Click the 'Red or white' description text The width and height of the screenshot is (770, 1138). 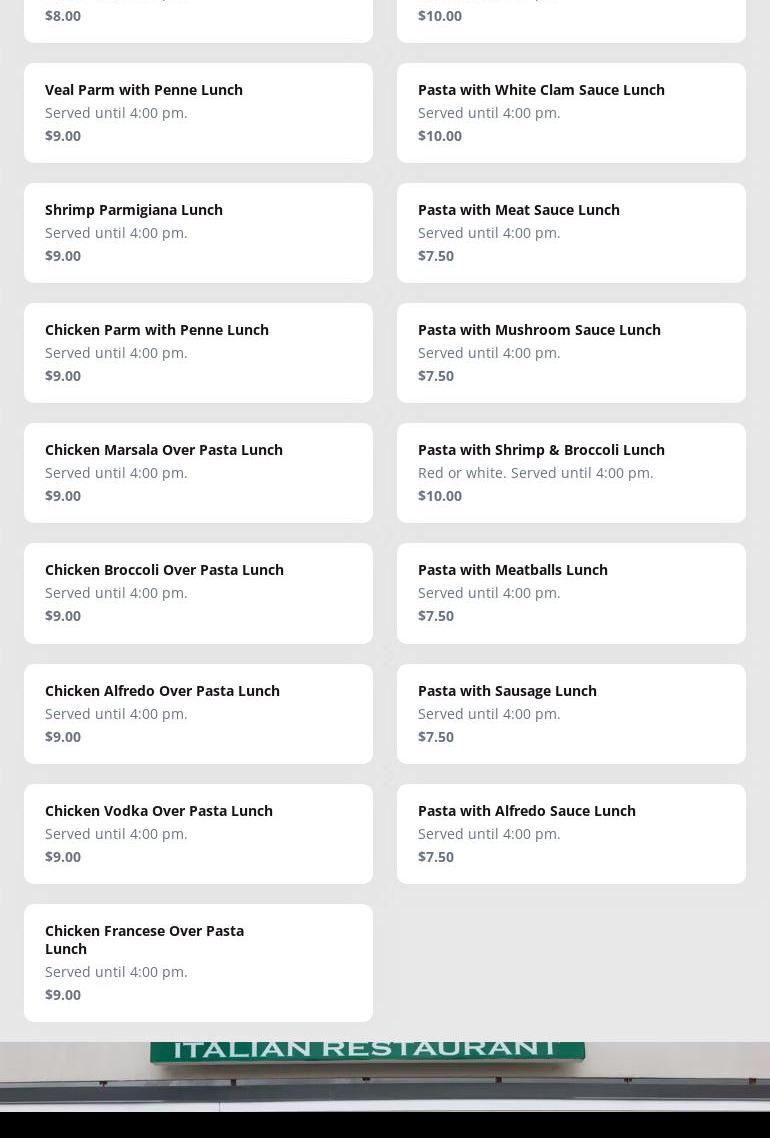point(535,473)
